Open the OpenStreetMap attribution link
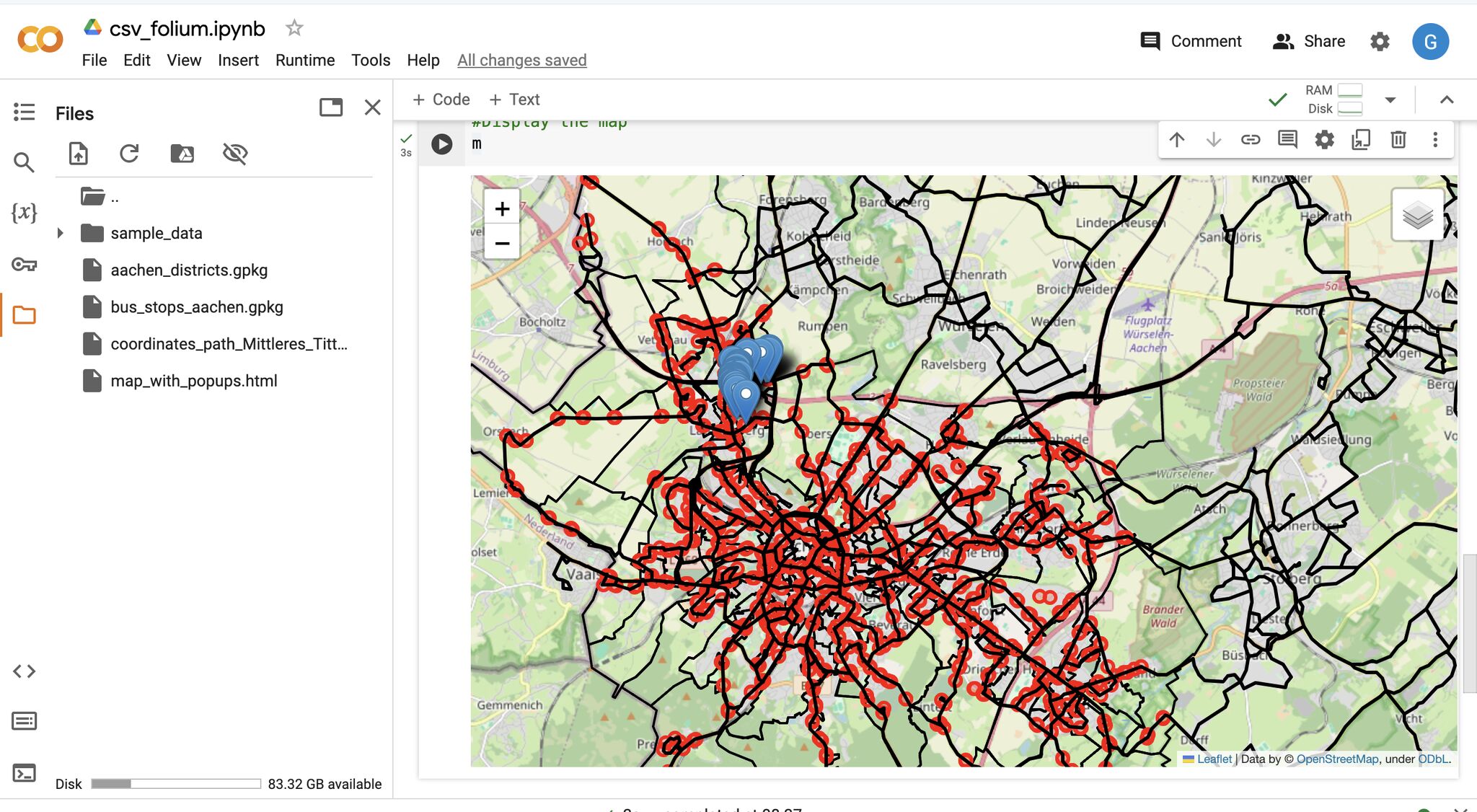The width and height of the screenshot is (1477, 812). tap(1338, 759)
